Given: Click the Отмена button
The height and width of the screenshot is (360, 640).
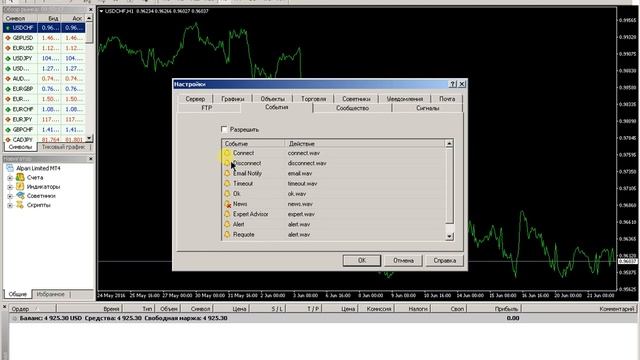Looking at the screenshot, I should point(403,260).
